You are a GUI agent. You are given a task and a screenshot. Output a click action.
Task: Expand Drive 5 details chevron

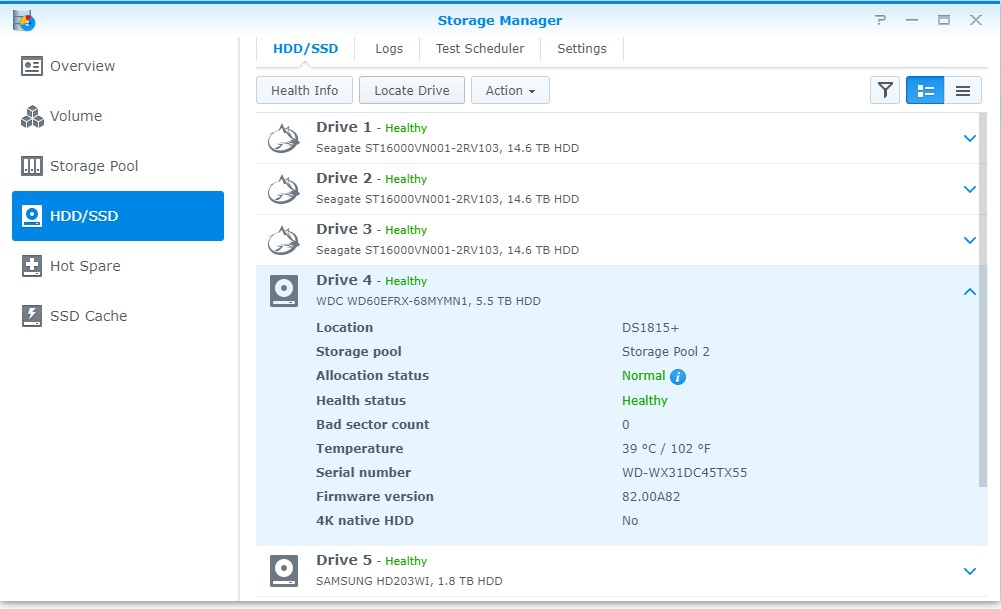coord(970,571)
